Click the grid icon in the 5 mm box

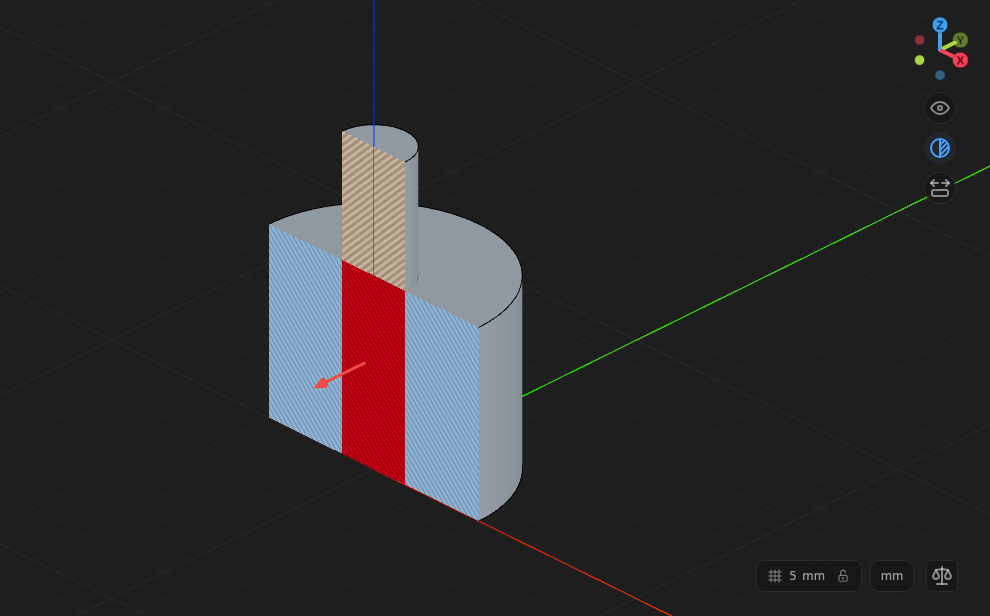coord(775,576)
